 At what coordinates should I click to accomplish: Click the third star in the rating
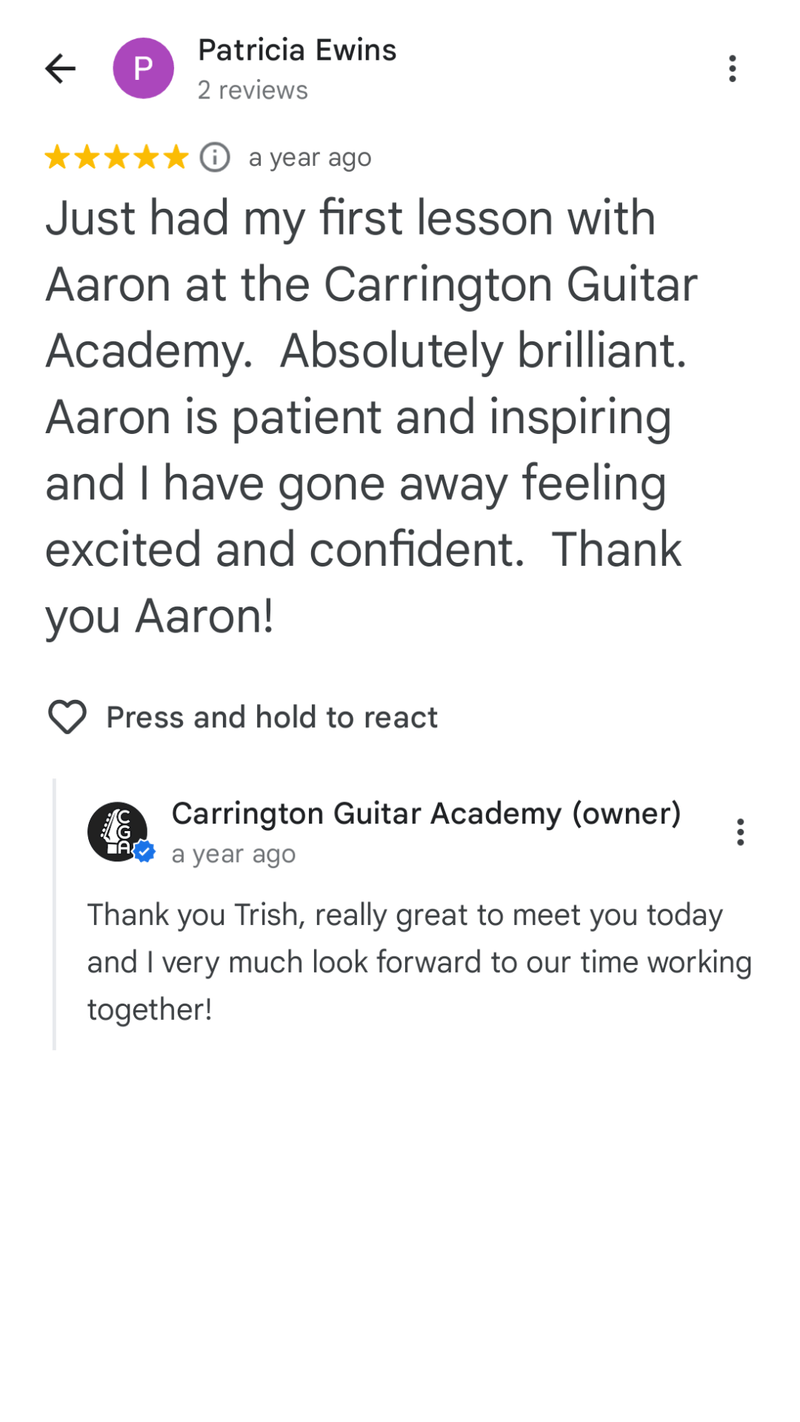tap(115, 156)
